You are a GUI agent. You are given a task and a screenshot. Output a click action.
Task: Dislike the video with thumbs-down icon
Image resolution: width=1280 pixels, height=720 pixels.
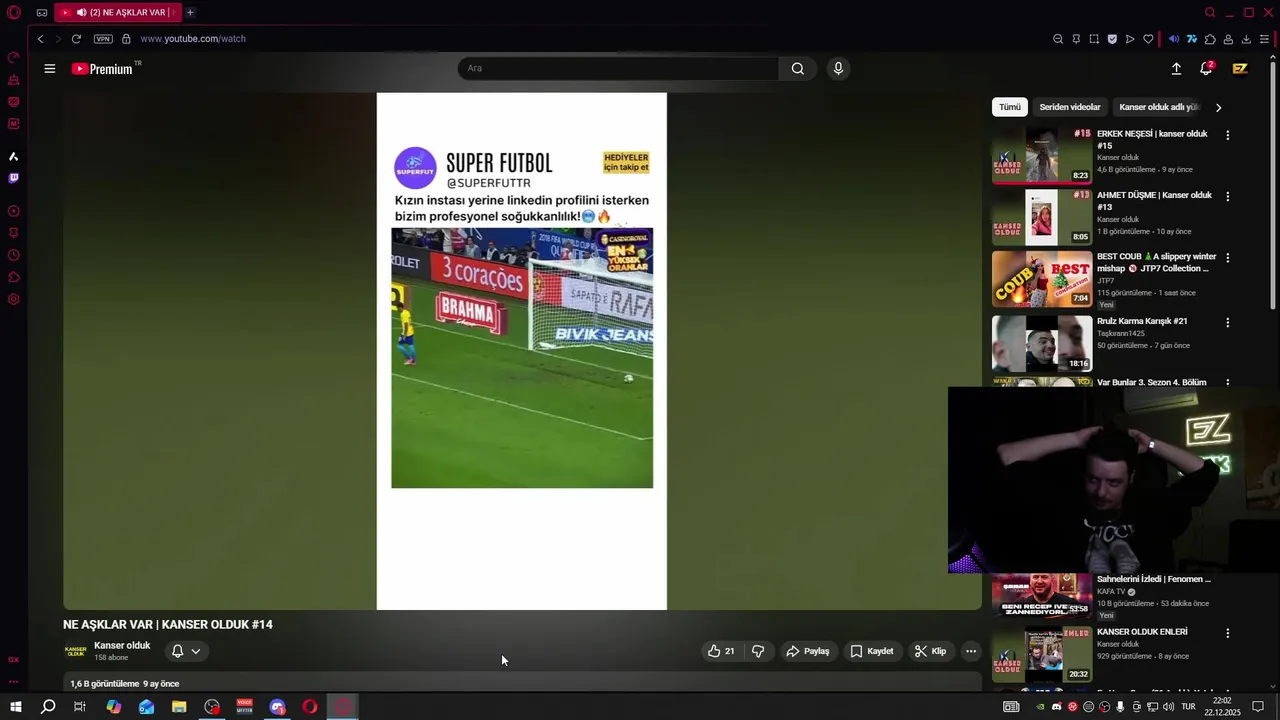[758, 651]
